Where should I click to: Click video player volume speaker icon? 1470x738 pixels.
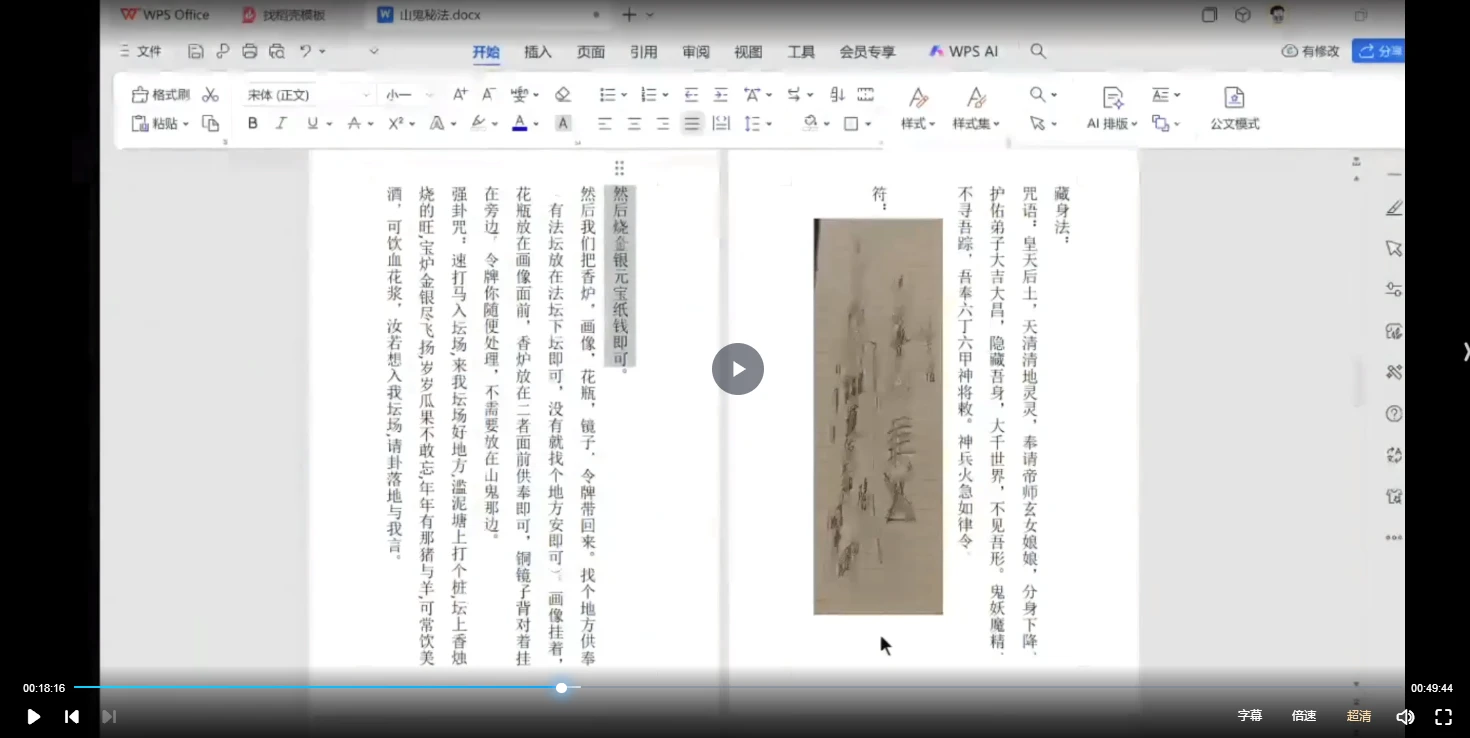(1405, 716)
